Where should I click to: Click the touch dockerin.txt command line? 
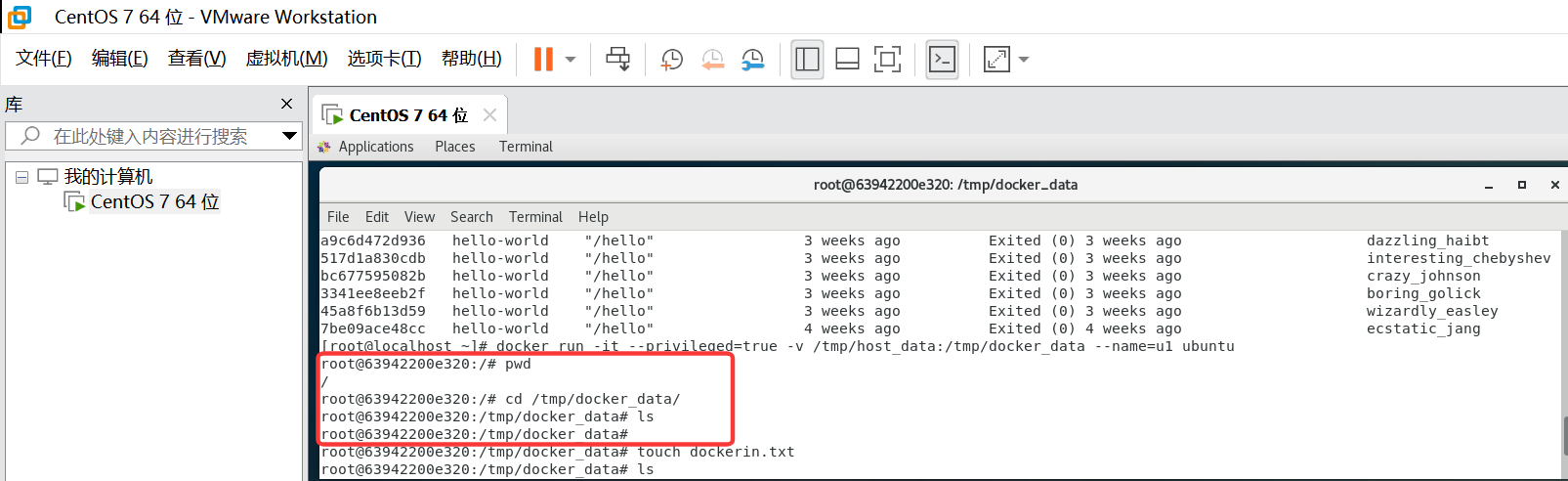(558, 452)
